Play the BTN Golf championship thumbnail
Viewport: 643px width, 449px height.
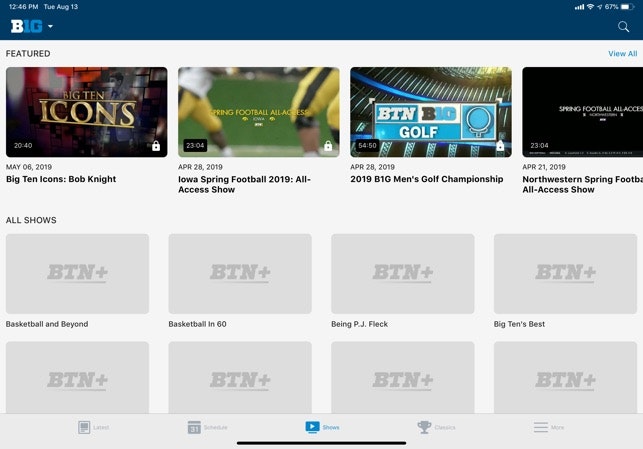(x=430, y=111)
